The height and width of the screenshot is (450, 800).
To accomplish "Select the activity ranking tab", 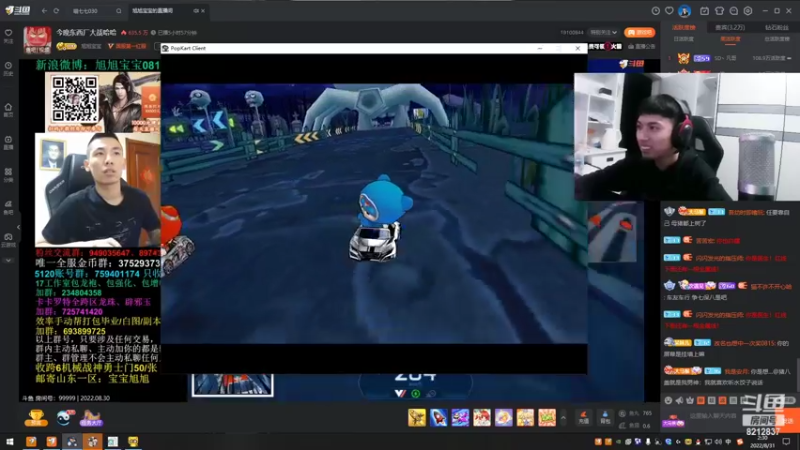I will point(684,28).
